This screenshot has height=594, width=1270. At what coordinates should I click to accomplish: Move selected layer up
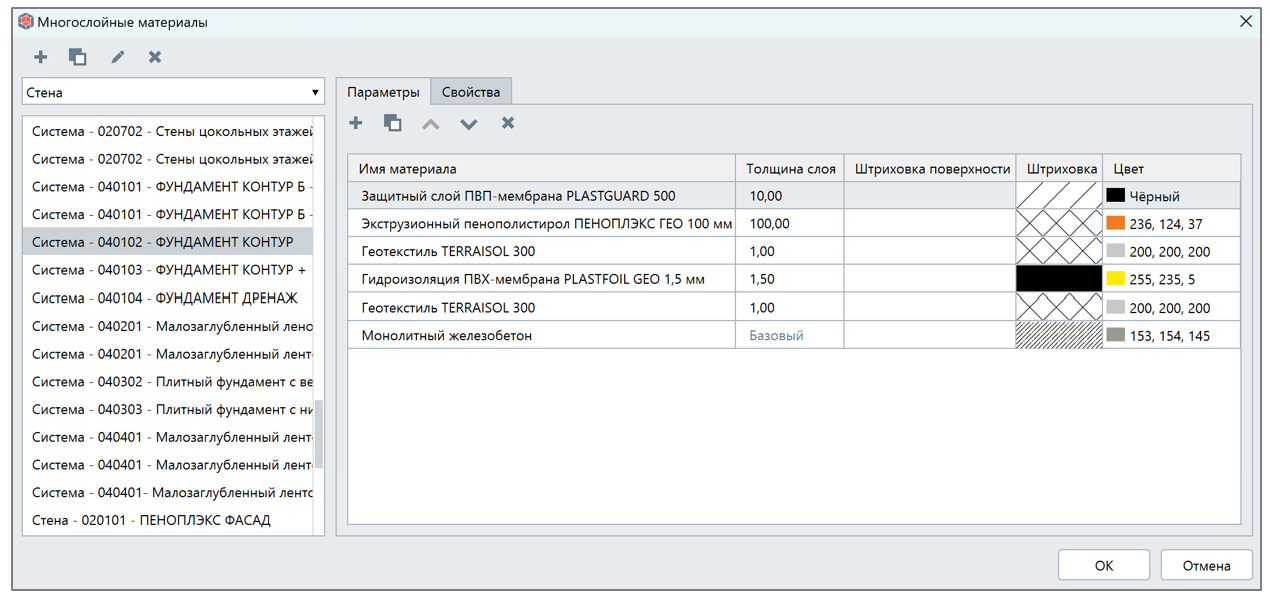point(430,124)
